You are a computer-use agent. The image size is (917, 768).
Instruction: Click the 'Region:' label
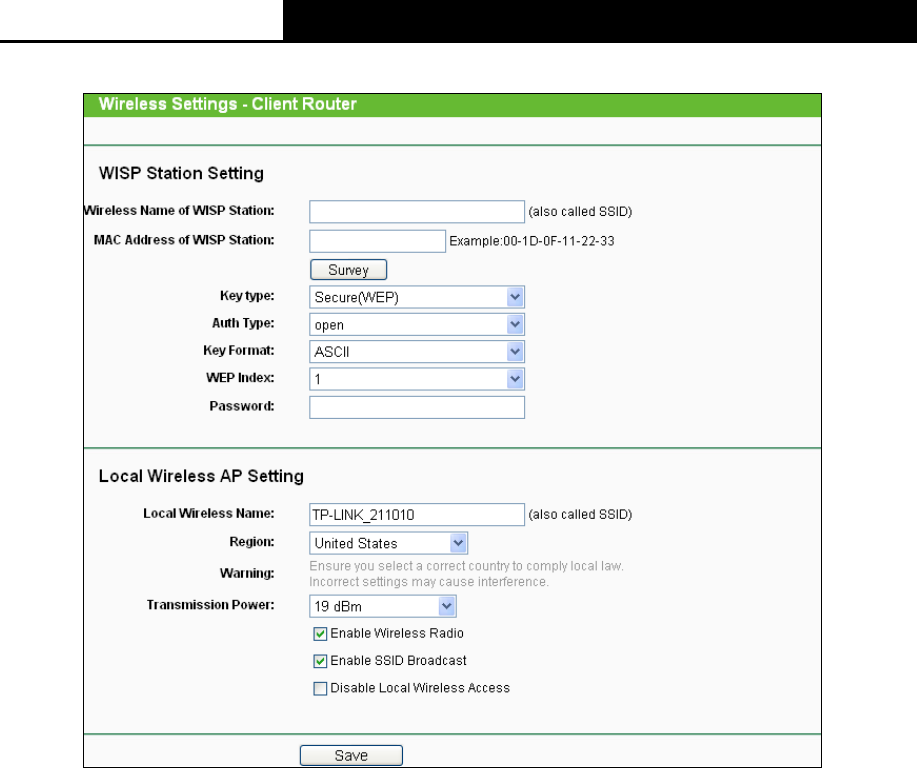click(x=251, y=542)
